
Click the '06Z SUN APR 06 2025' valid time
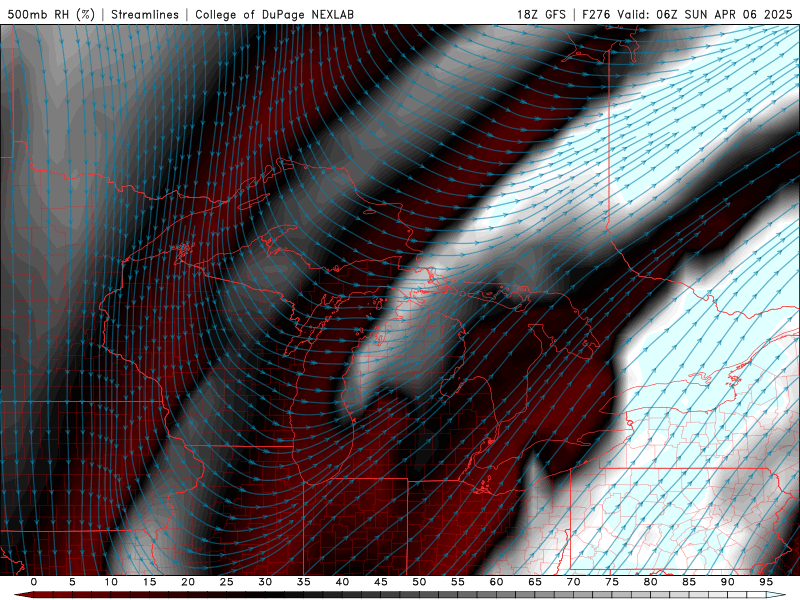pos(724,14)
